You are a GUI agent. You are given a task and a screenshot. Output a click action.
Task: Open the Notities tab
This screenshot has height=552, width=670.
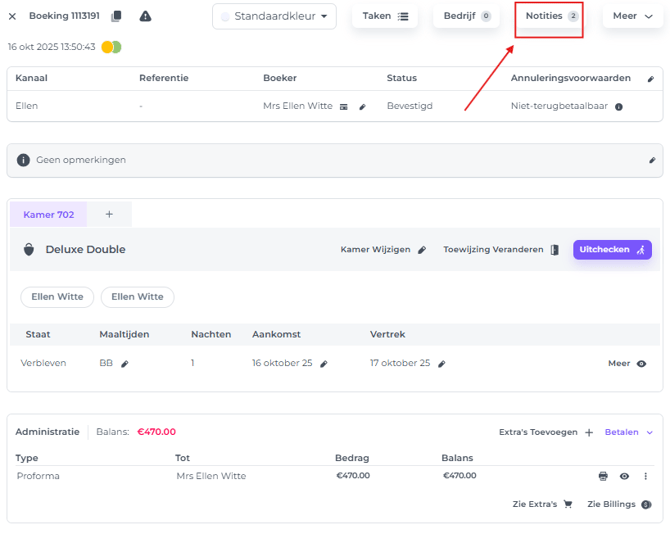pyautogui.click(x=549, y=16)
